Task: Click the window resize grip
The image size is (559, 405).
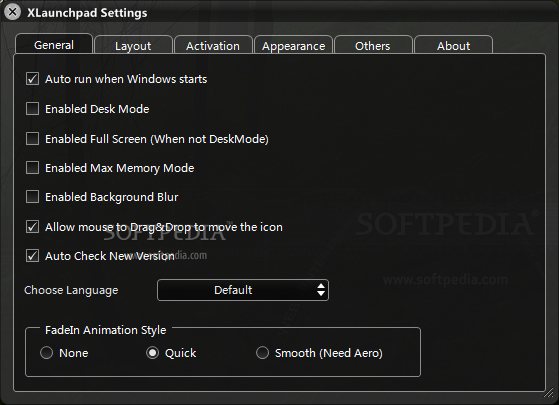Action: (x=549, y=393)
